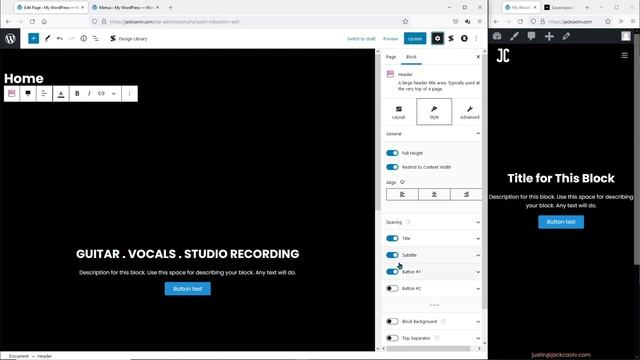
Task: Select the Page sidebar tab
Action: coord(391,57)
